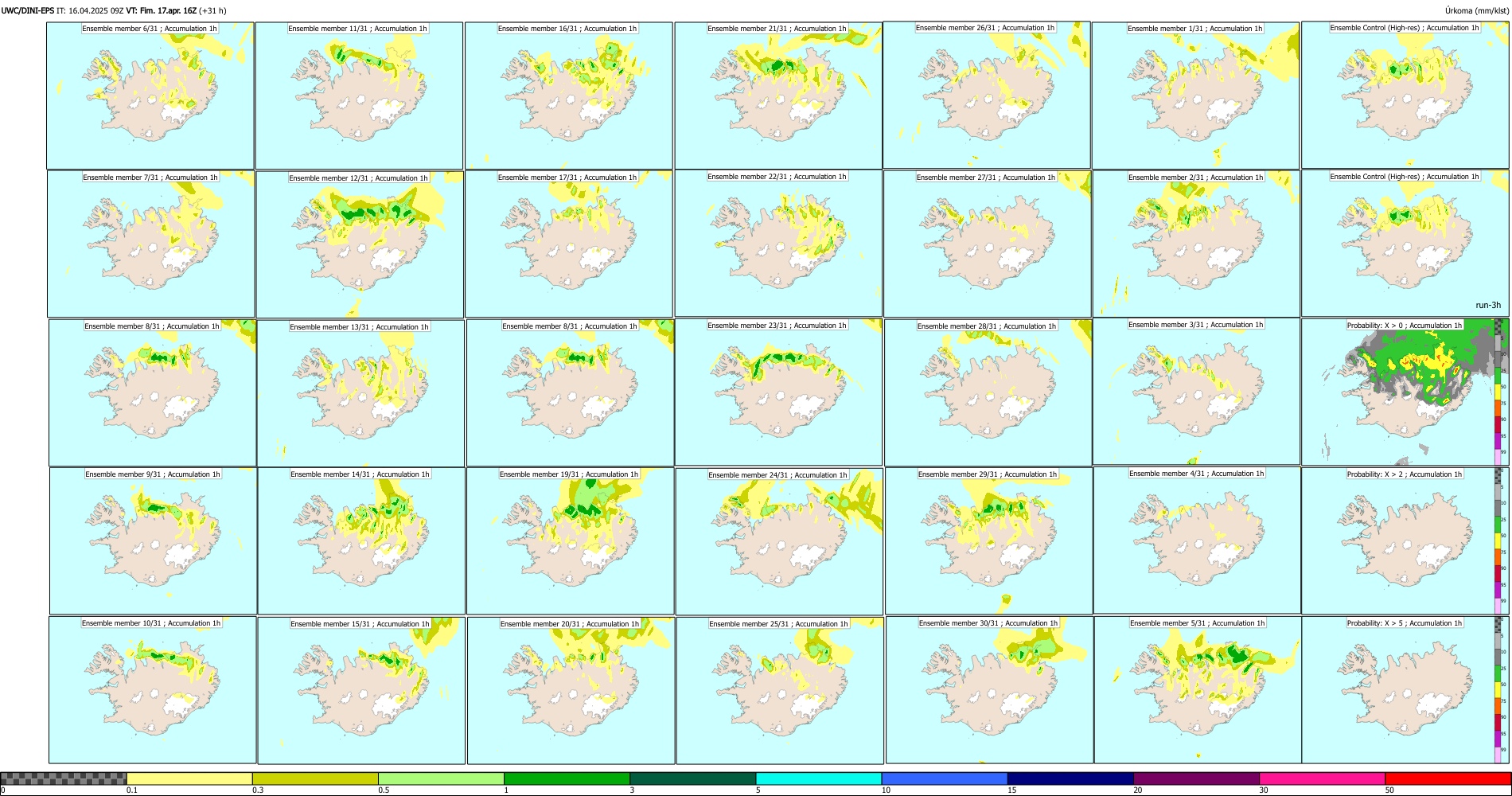Choose the navy 15–20 legend swatch

[x=1070, y=778]
